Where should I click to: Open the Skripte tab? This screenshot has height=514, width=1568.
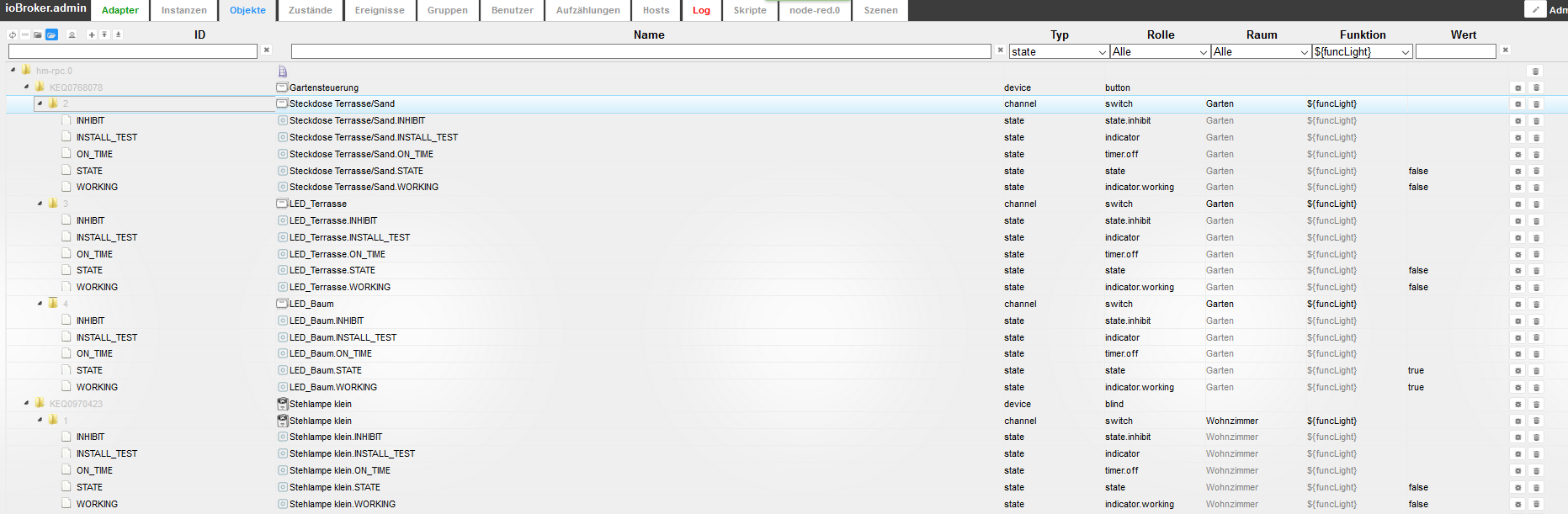750,10
